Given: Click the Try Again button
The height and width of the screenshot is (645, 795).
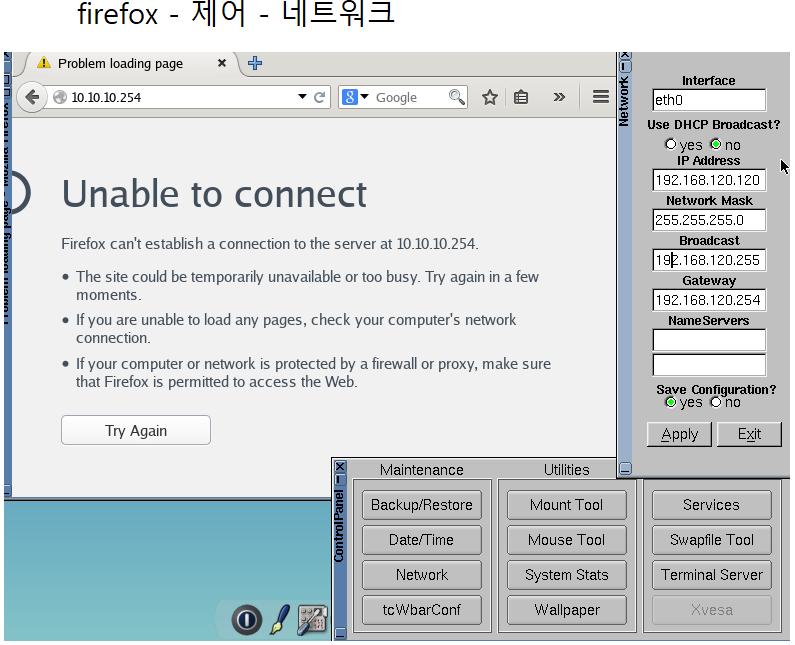Looking at the screenshot, I should (136, 431).
